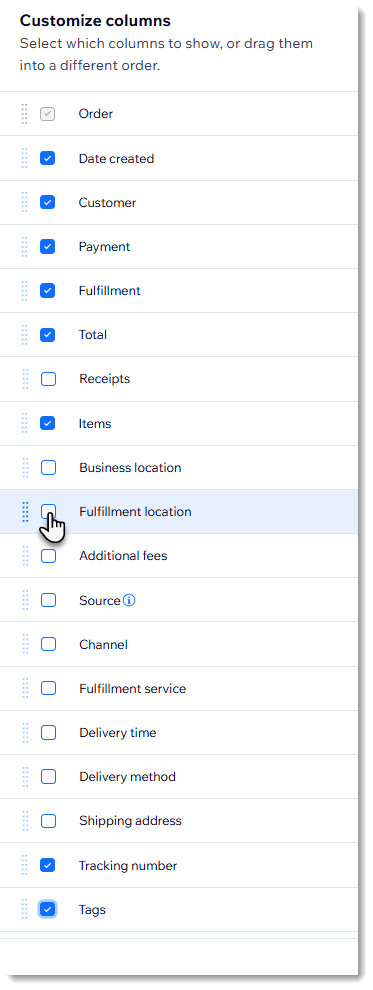Click the 'Customize columns' heading
Viewport: 373px width, 990px height.
click(x=95, y=21)
